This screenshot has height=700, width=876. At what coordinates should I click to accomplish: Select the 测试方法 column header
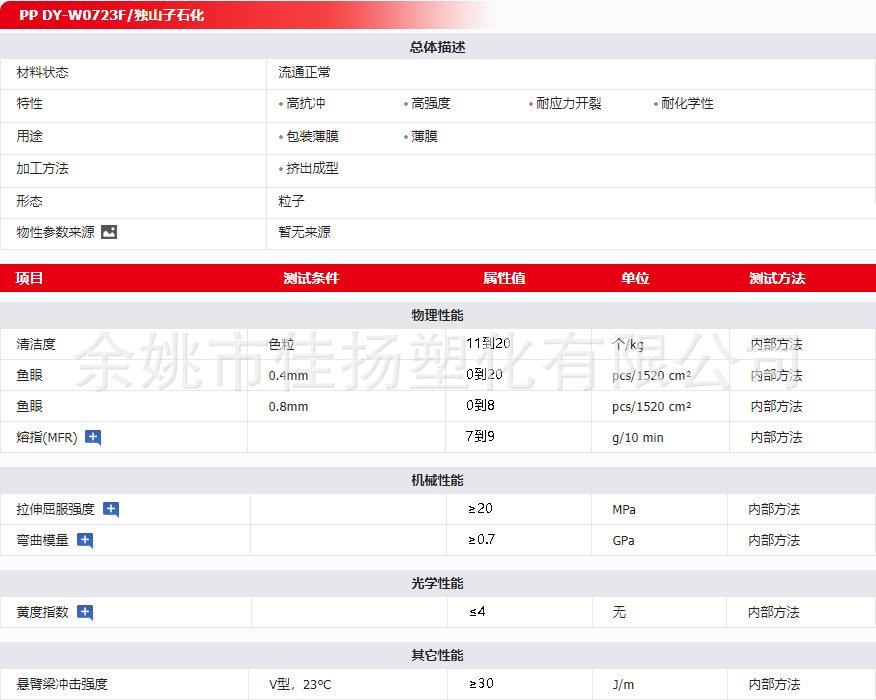pos(777,278)
